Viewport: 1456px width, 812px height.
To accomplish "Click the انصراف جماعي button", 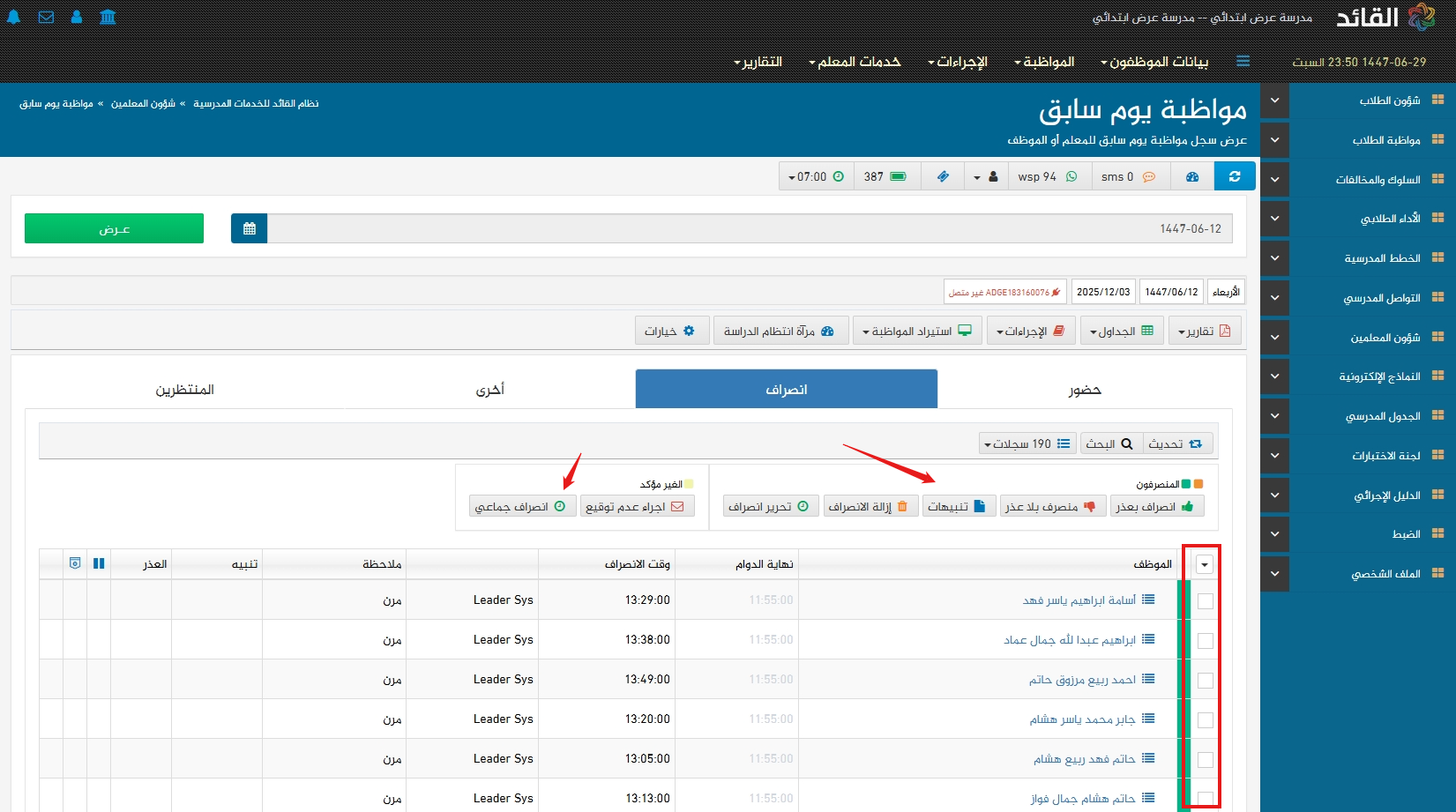I will [x=521, y=507].
